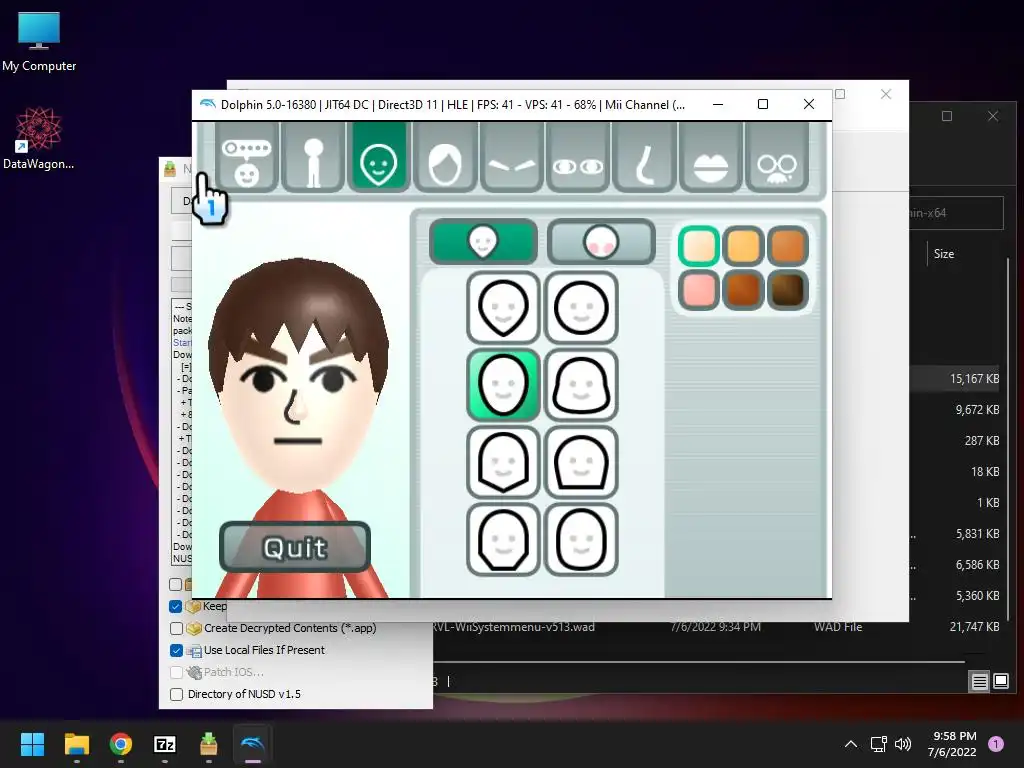Show hidden system tray icons
The height and width of the screenshot is (768, 1024).
pos(851,744)
